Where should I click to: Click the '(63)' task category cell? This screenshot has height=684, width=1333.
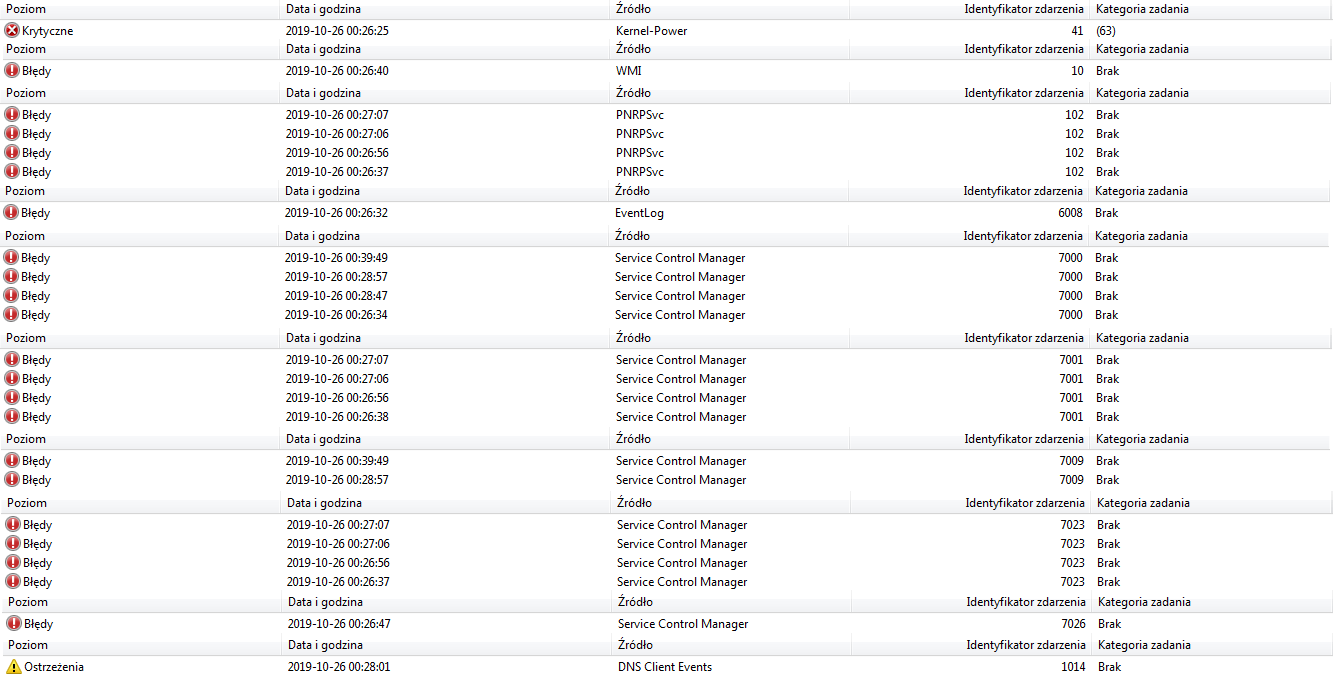pos(1106,31)
